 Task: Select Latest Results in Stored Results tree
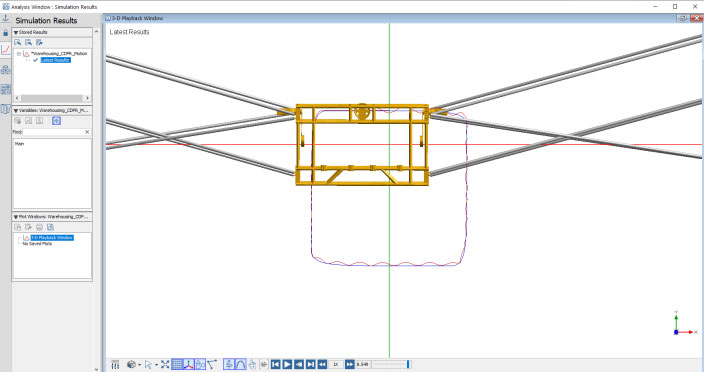pyautogui.click(x=55, y=60)
